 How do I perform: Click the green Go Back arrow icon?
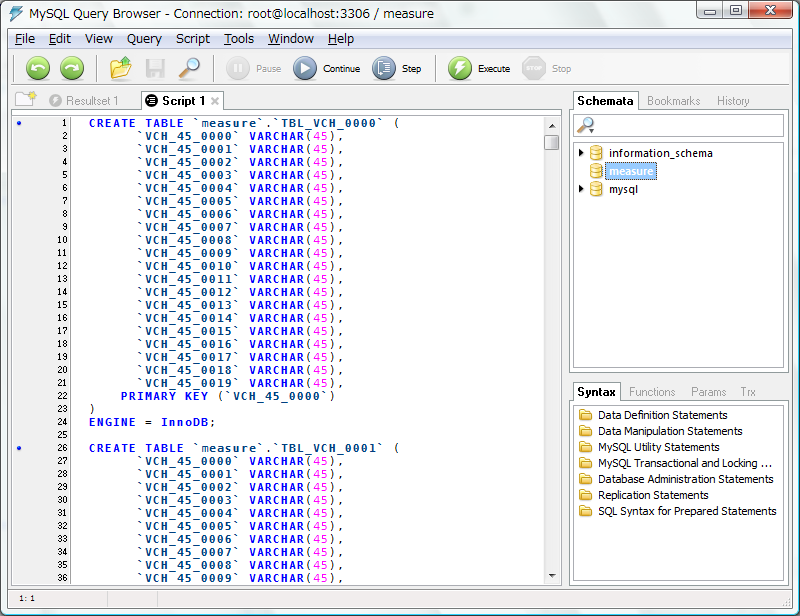[x=38, y=68]
